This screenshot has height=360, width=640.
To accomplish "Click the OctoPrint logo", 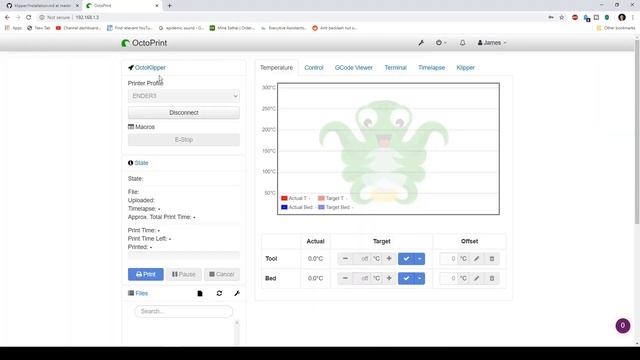I will tap(144, 43).
